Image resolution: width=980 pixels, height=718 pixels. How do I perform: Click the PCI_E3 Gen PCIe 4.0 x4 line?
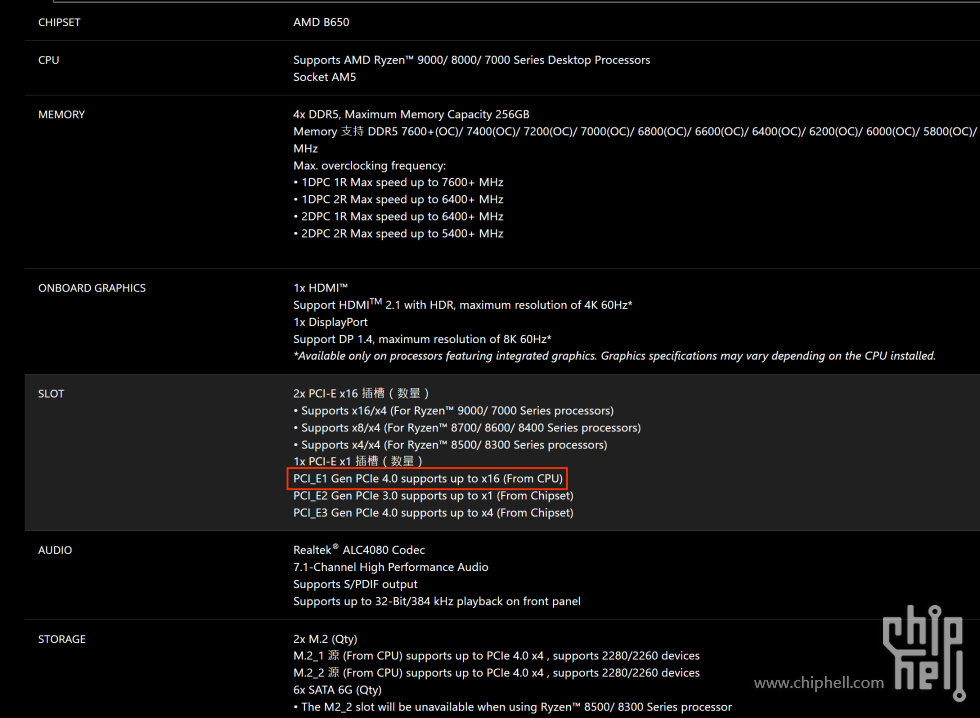click(x=433, y=512)
